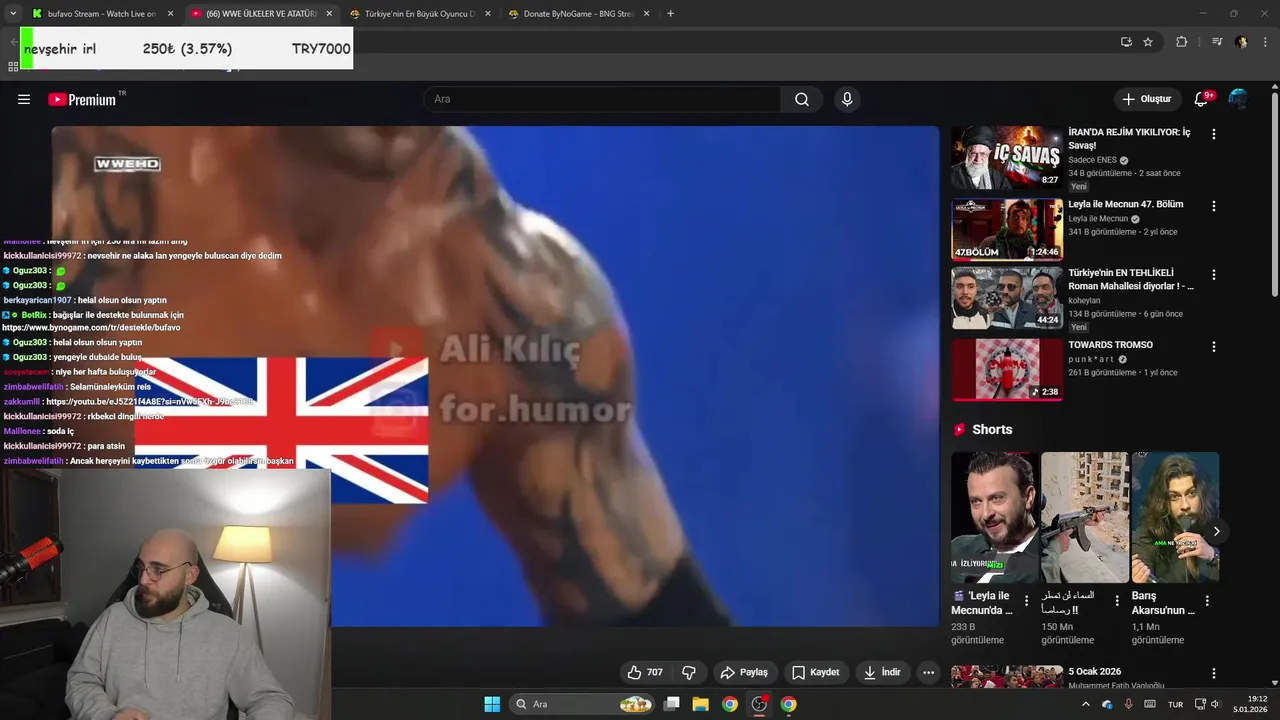Click the video player frame

click(x=495, y=376)
